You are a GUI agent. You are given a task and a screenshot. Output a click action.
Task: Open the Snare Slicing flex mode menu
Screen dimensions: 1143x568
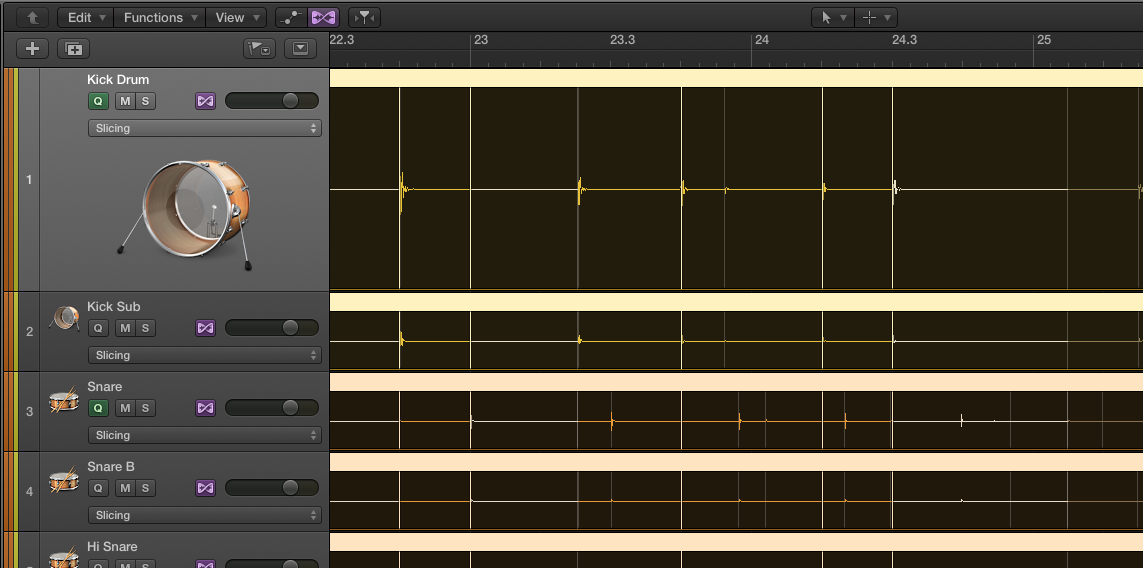[x=205, y=435]
